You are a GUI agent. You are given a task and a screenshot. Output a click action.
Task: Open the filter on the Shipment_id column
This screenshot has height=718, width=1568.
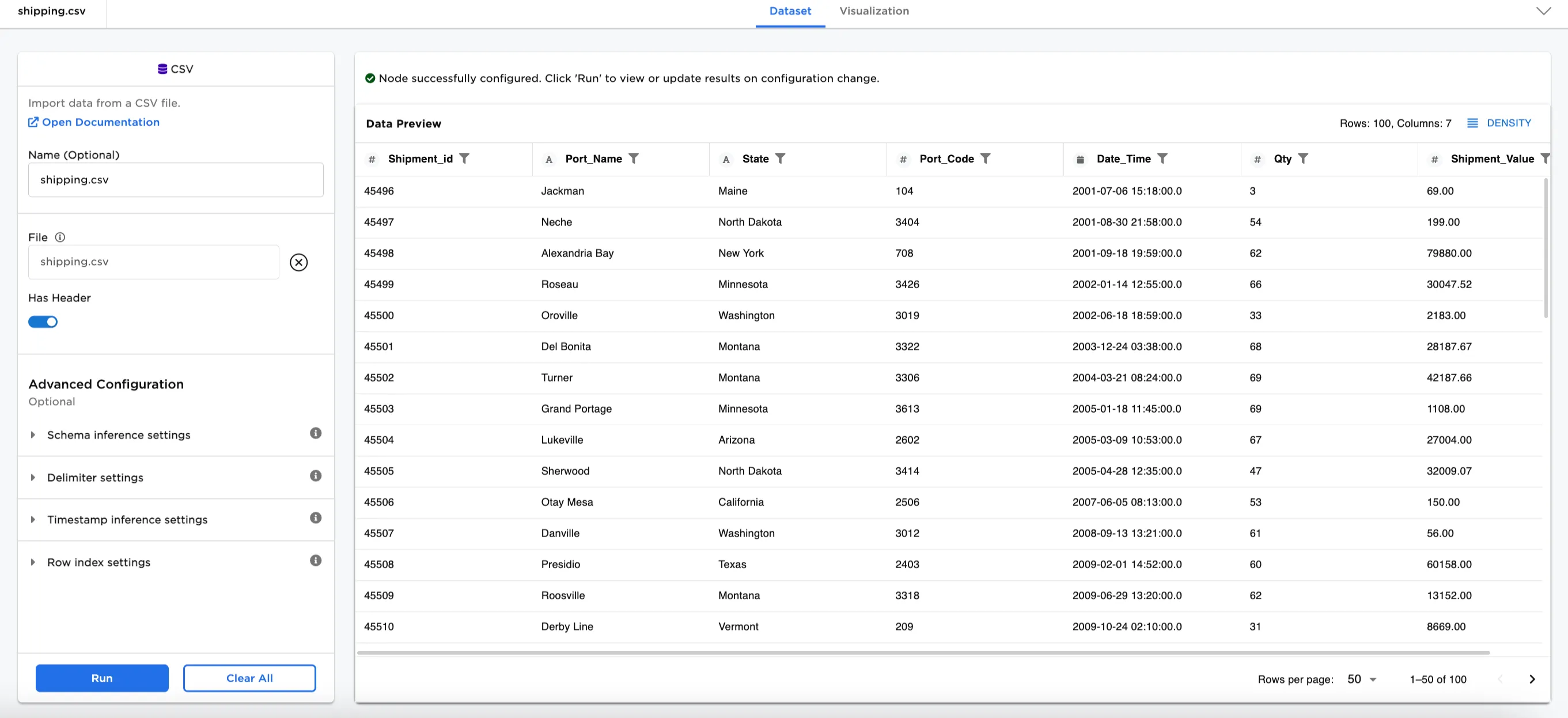[x=464, y=159]
